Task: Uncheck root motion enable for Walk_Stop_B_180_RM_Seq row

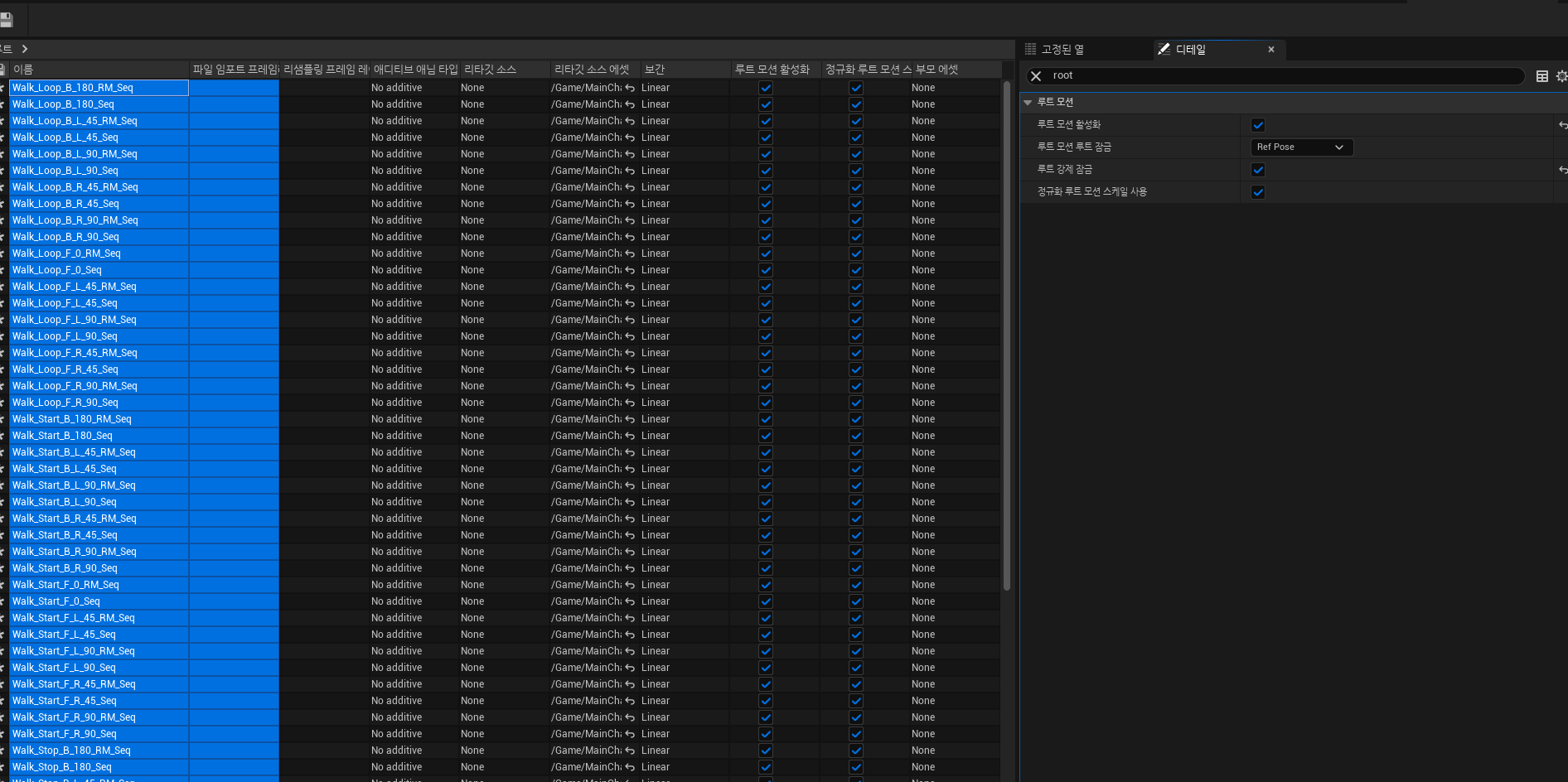Action: coord(766,751)
